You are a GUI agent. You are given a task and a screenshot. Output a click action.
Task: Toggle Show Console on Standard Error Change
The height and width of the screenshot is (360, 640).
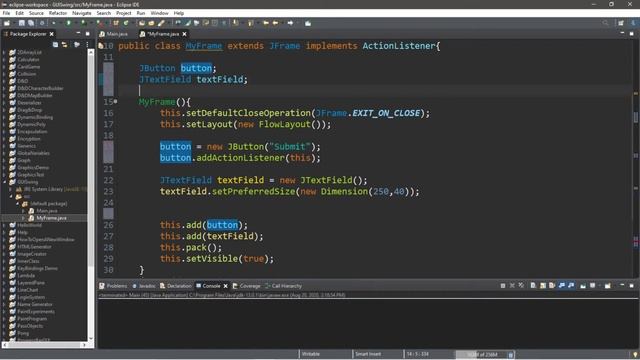pyautogui.click(x=571, y=286)
